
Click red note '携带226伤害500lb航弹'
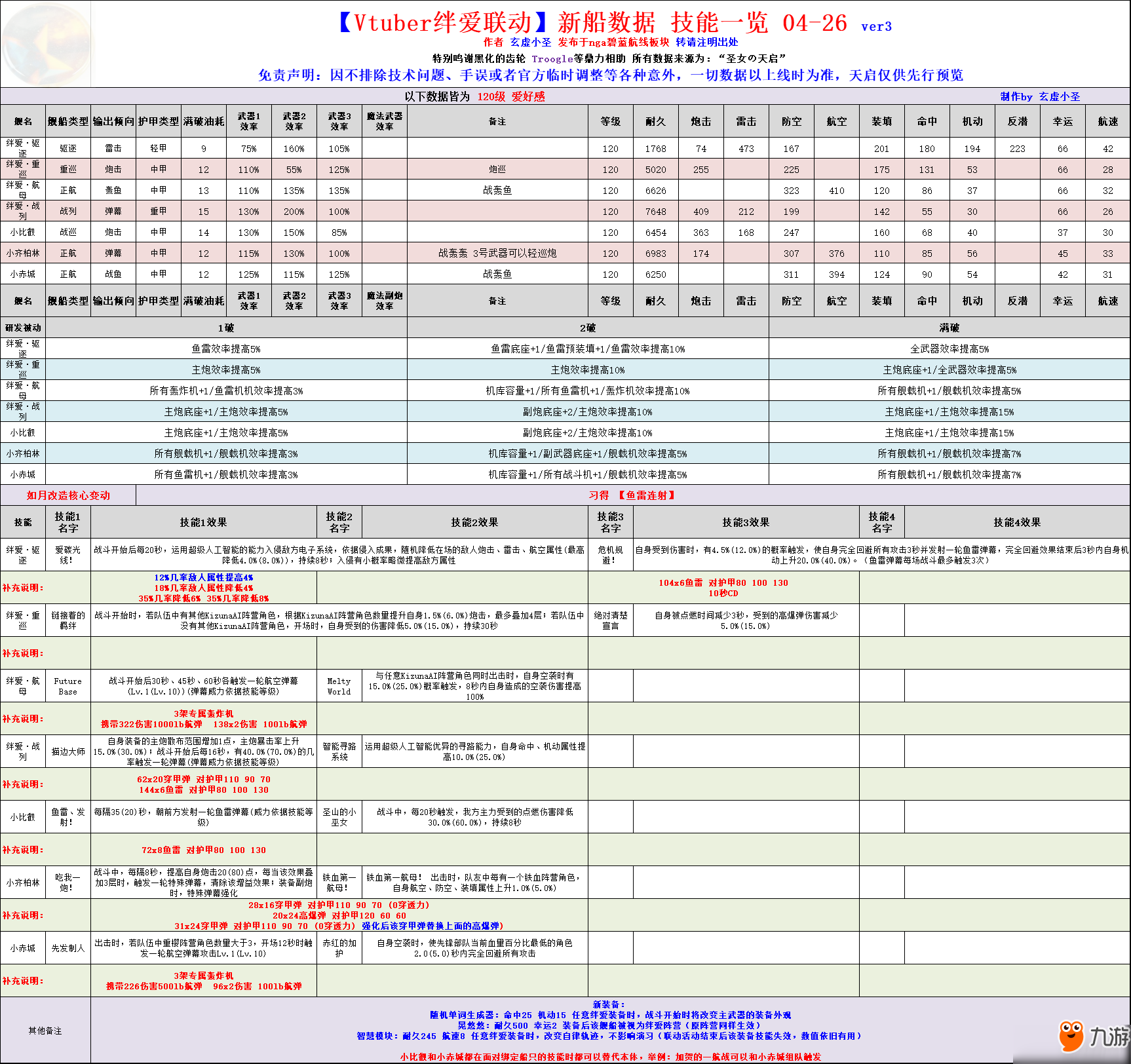tap(154, 986)
